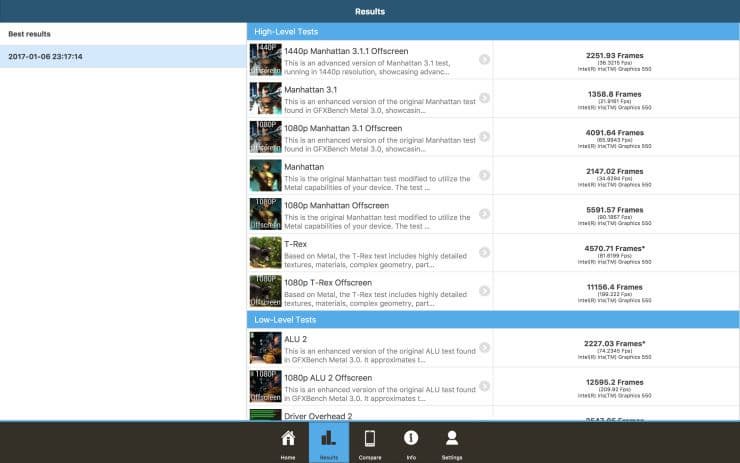Image resolution: width=740 pixels, height=463 pixels.
Task: Open details arrow for T-Rex test
Action: click(x=484, y=253)
